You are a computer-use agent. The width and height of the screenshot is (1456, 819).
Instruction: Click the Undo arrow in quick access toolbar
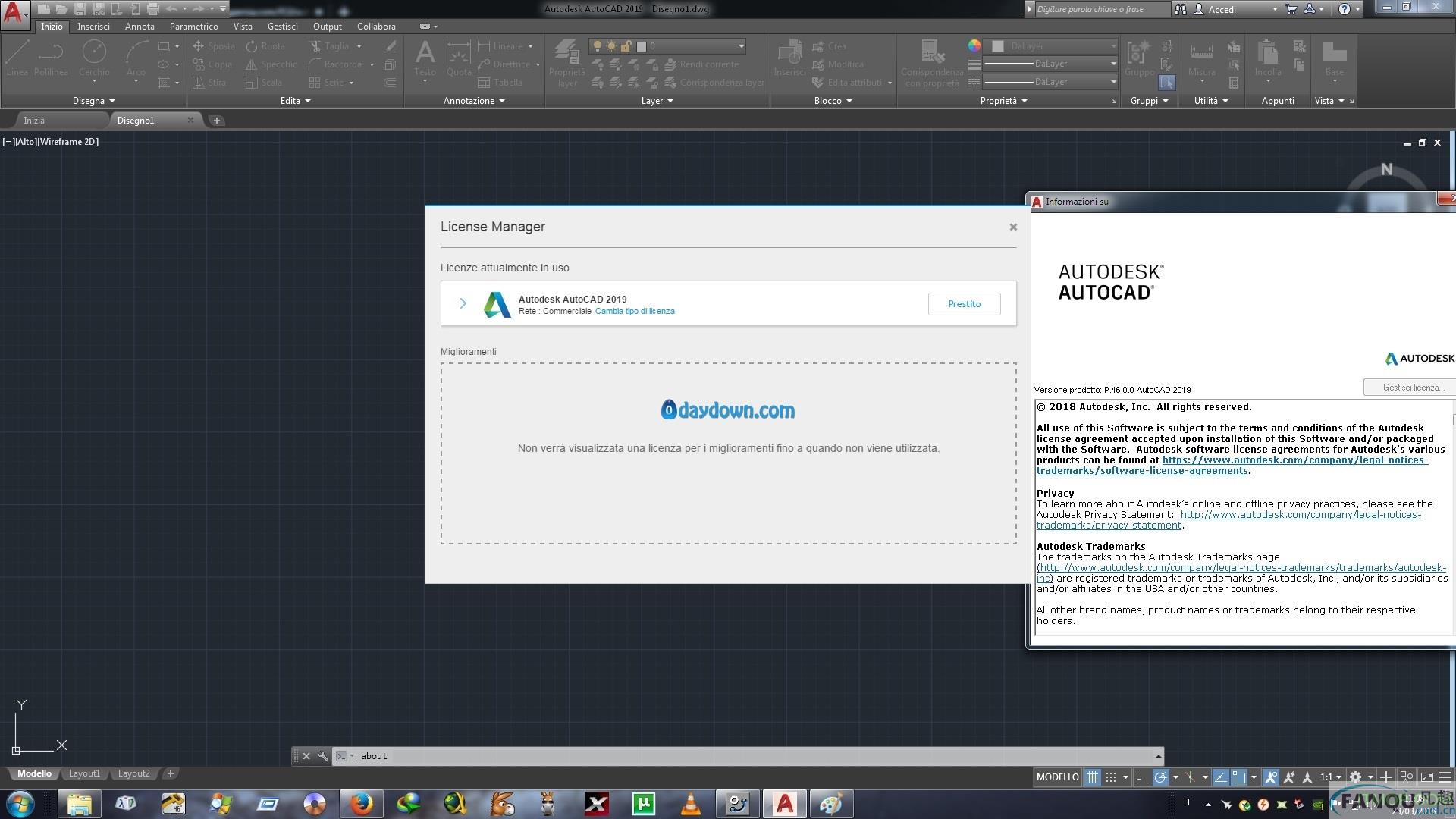coord(171,9)
